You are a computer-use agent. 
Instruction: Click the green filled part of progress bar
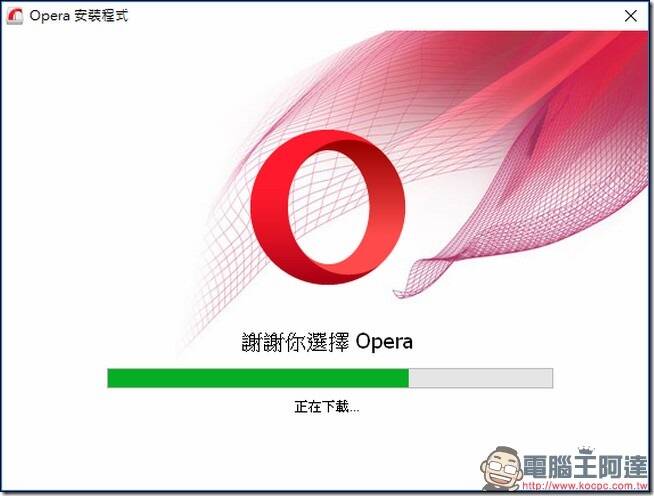(x=258, y=378)
